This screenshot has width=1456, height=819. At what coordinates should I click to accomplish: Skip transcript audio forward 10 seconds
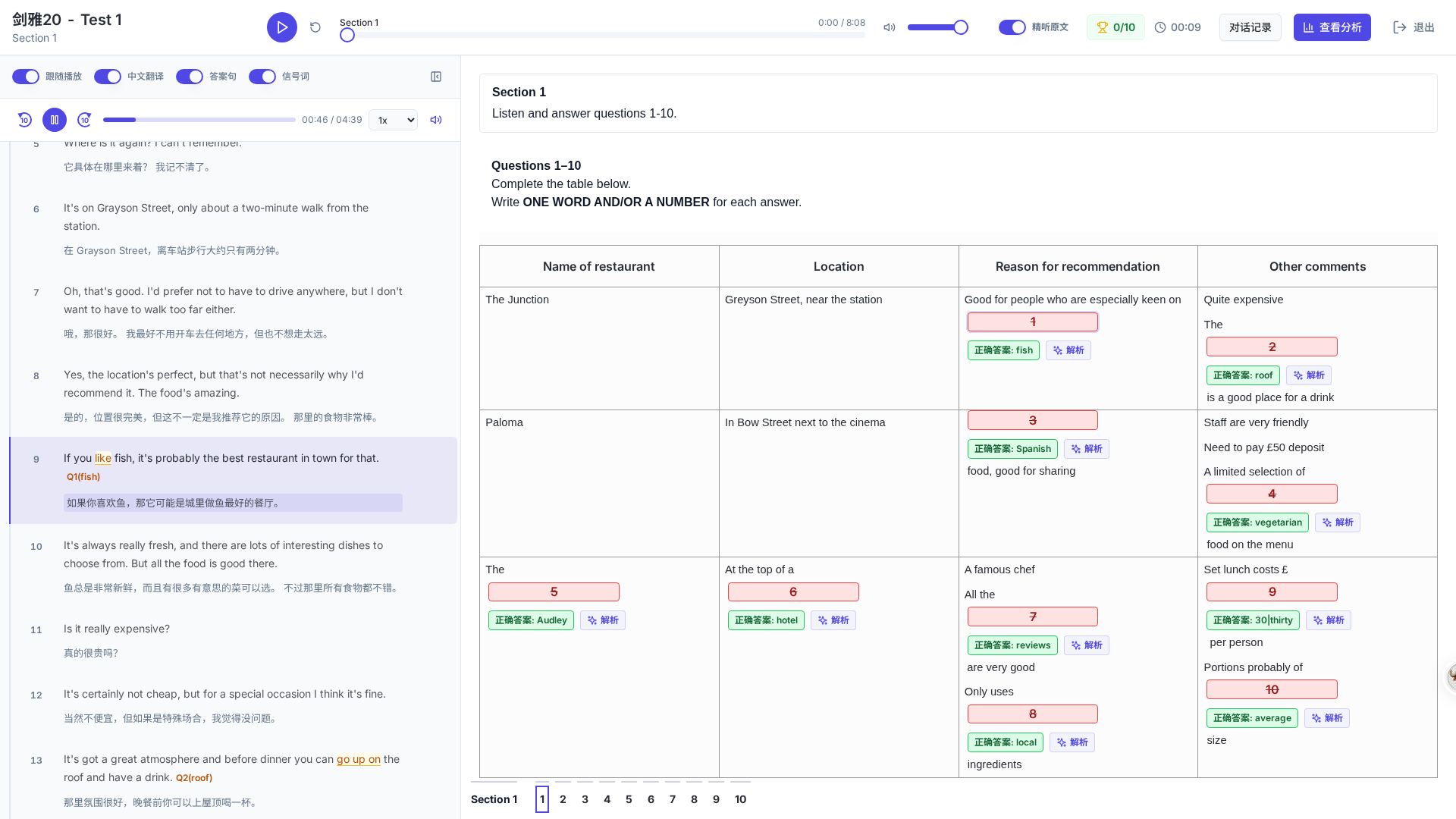click(x=85, y=120)
